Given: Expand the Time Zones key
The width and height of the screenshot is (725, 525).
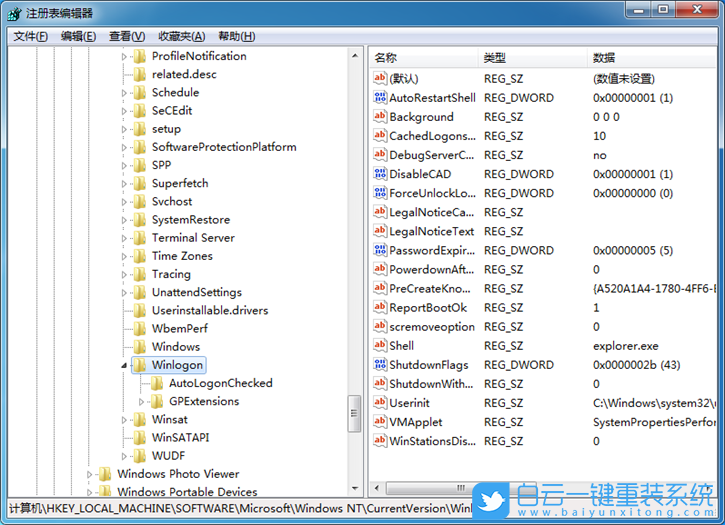Looking at the screenshot, I should [123, 256].
